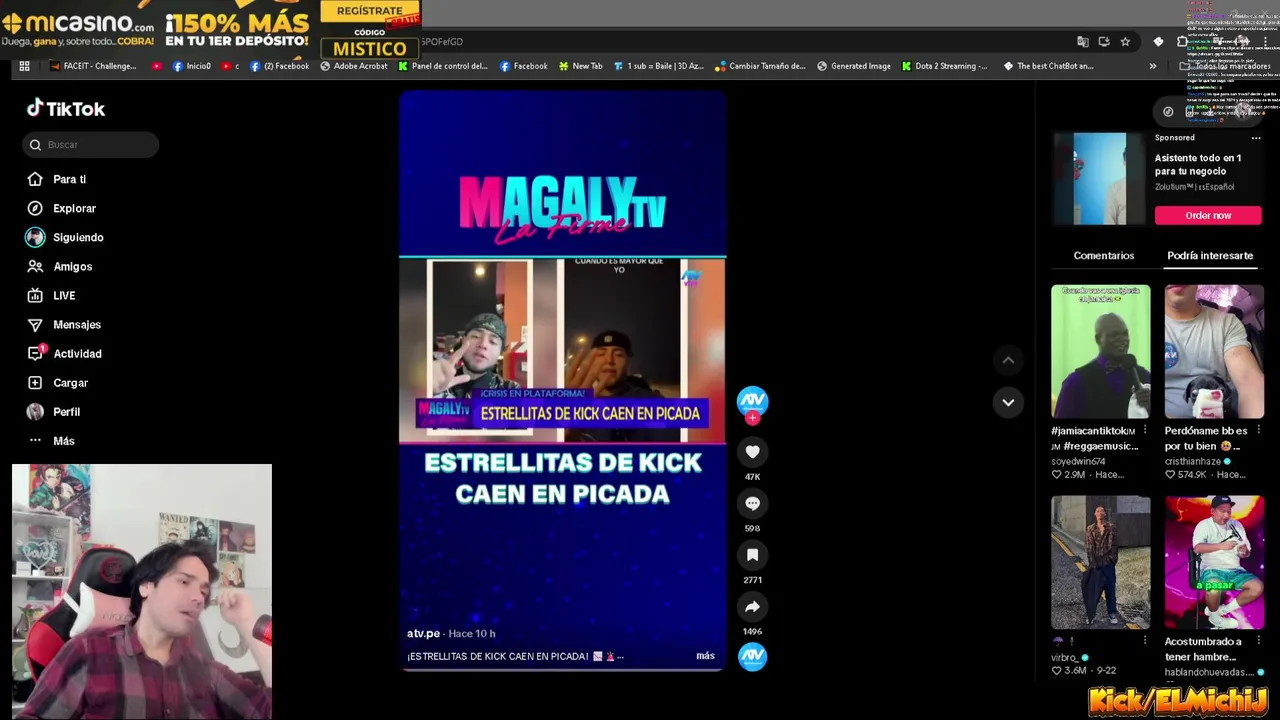Image resolution: width=1280 pixels, height=720 pixels.
Task: Click the Perfil avatar icon
Action: [35, 411]
